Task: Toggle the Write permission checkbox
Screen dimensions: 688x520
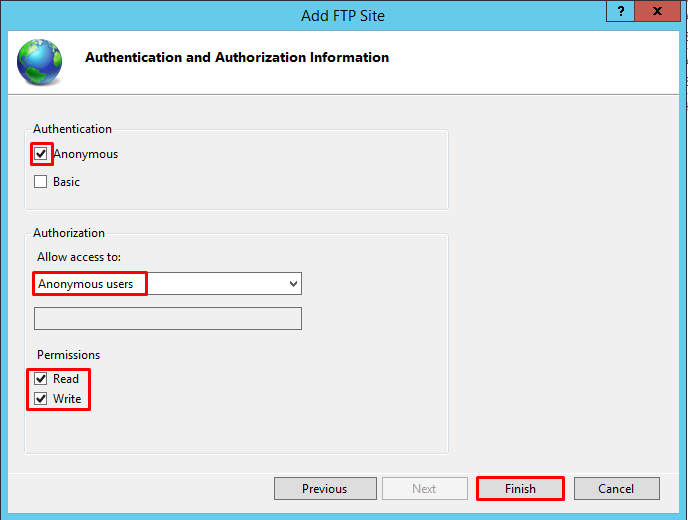Action: [x=41, y=399]
